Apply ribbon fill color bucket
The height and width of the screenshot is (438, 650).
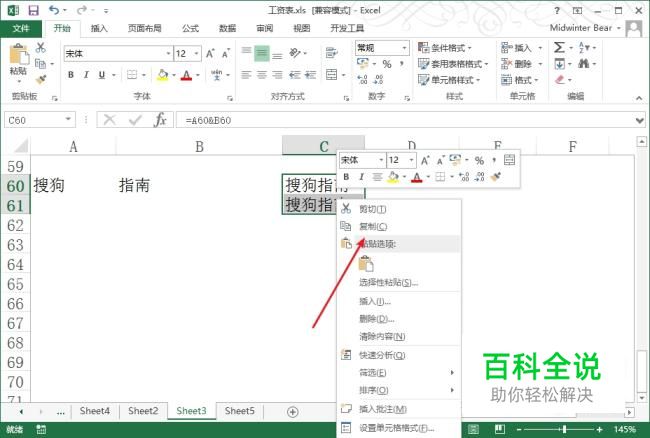coord(162,75)
